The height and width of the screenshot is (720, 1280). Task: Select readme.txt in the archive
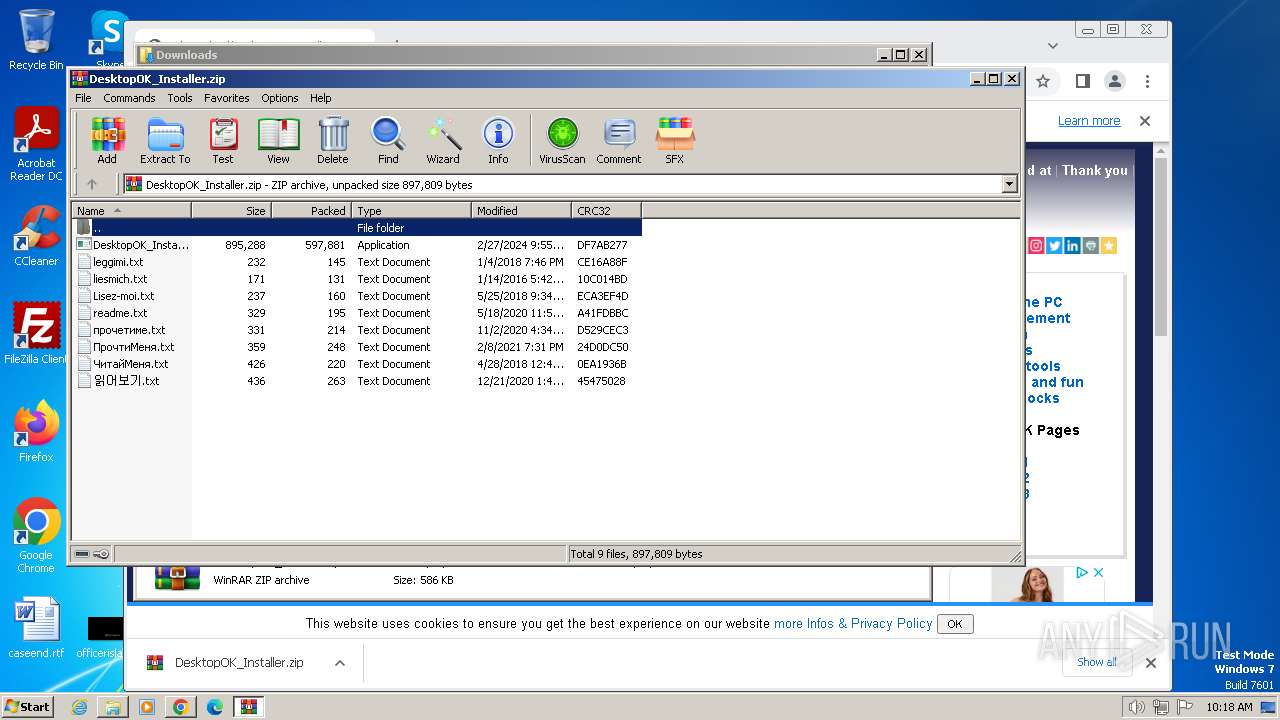[357, 313]
